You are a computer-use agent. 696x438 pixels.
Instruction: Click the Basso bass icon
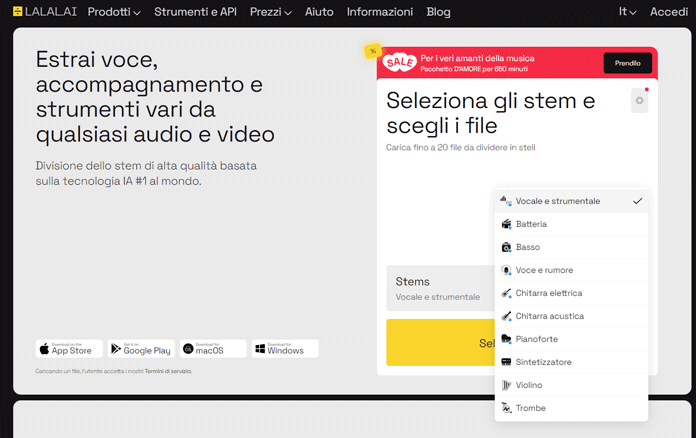pyautogui.click(x=506, y=247)
